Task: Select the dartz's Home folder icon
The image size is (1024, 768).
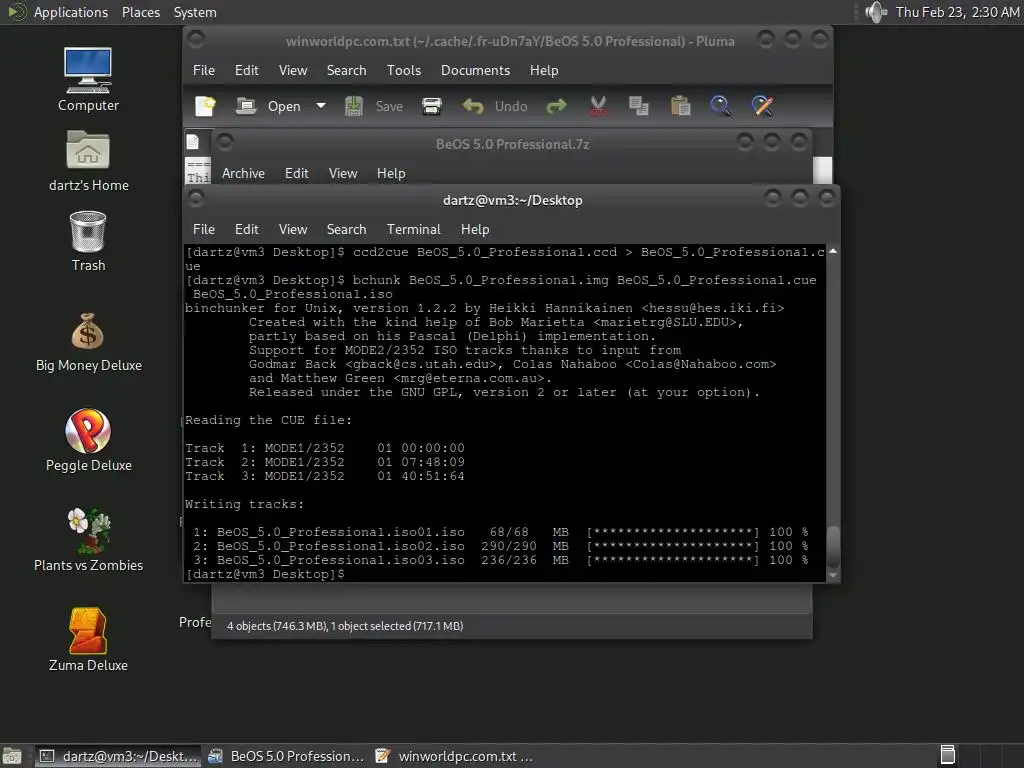Action: [x=88, y=161]
